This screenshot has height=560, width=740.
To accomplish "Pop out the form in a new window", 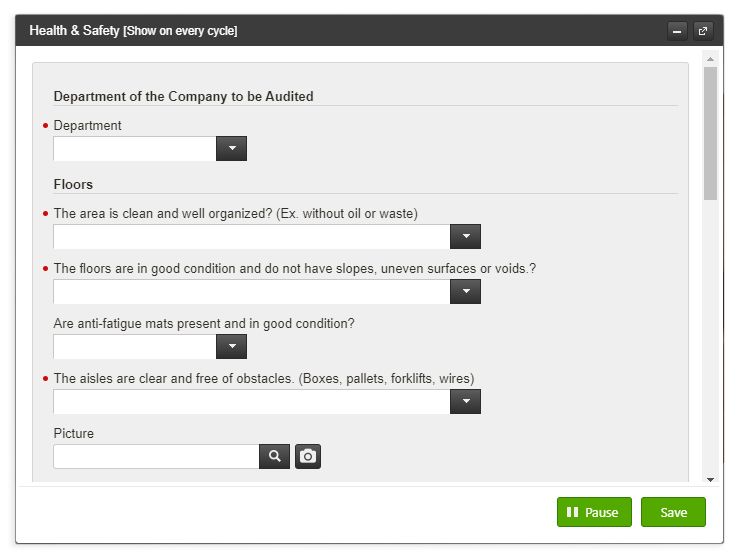I will pos(703,31).
